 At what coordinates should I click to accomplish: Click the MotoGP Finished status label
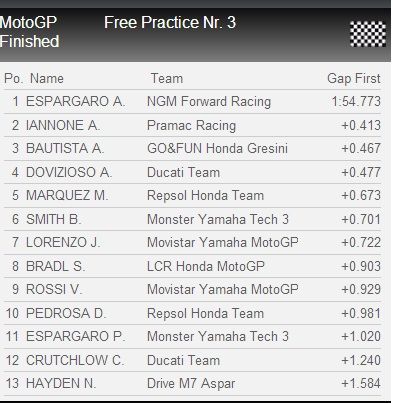[x=29, y=32]
